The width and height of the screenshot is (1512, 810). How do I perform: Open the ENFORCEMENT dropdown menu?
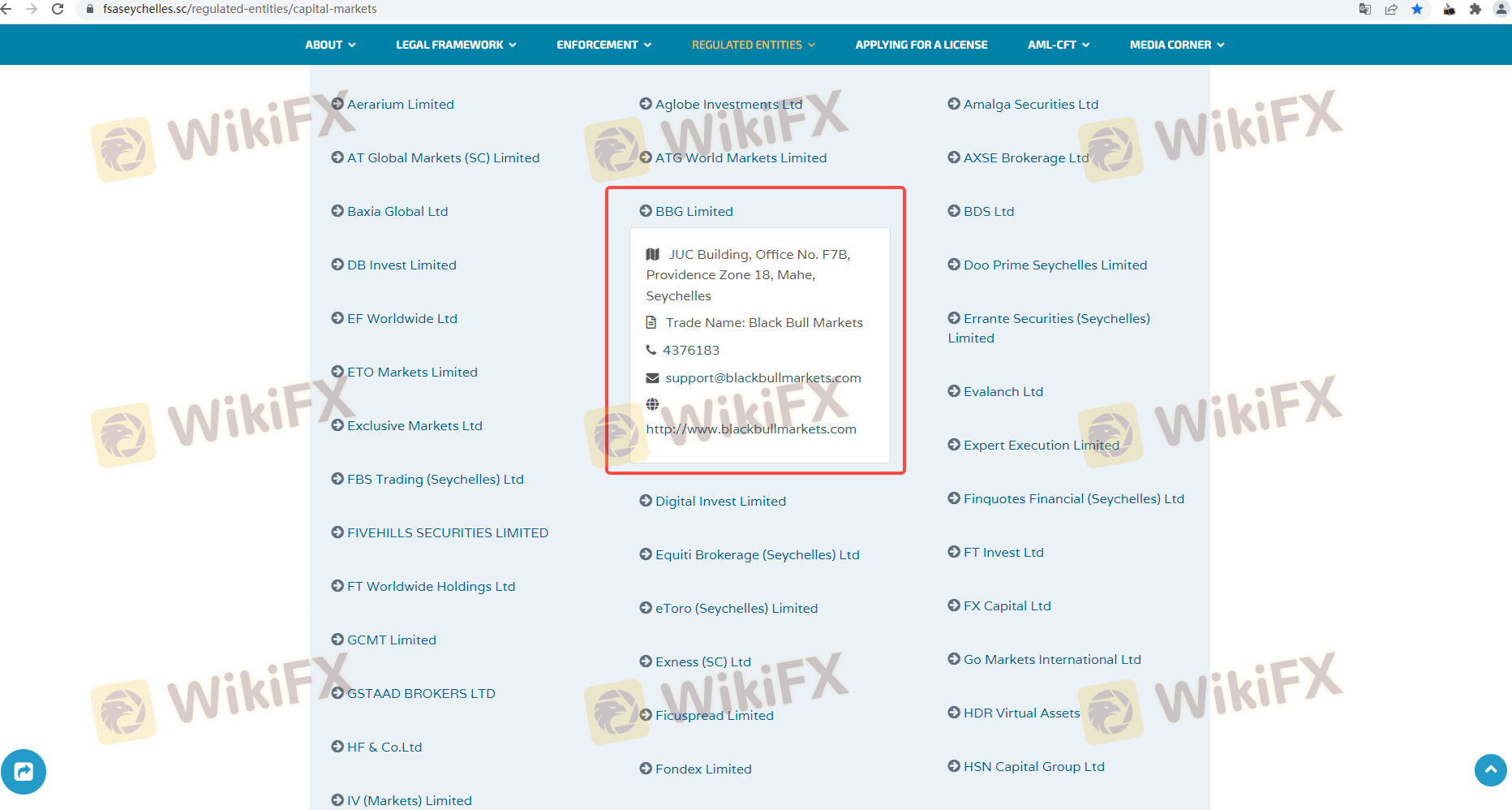pos(604,45)
